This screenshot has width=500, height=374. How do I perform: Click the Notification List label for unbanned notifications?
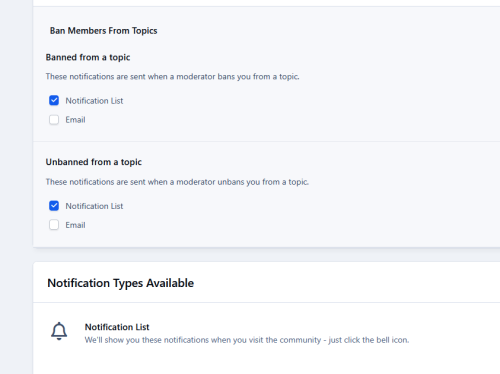94,206
